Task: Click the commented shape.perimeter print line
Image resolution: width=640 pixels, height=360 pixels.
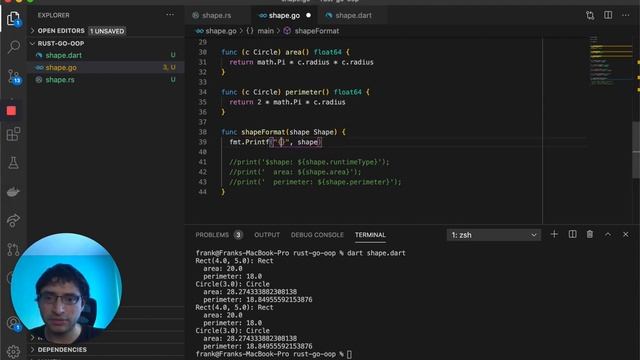Action: coord(315,182)
